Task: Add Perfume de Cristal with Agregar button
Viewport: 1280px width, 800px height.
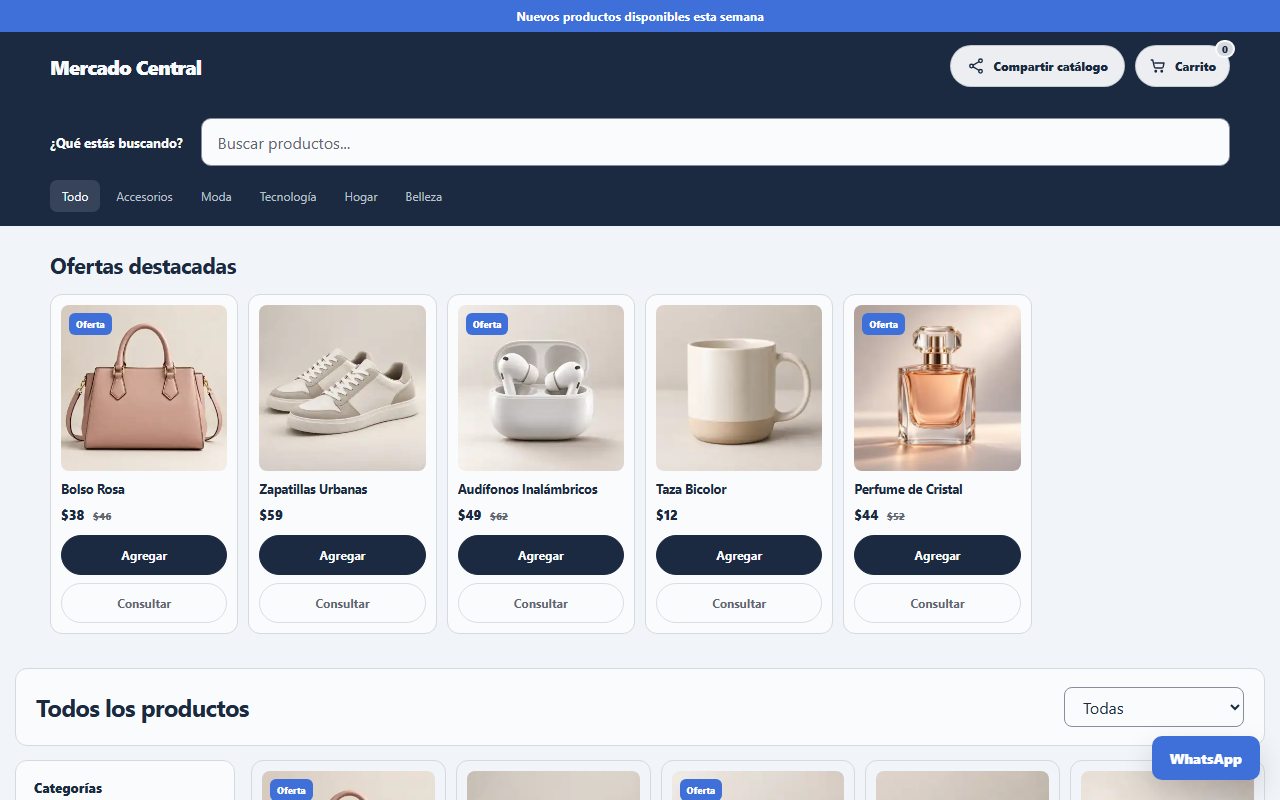Action: pos(937,555)
